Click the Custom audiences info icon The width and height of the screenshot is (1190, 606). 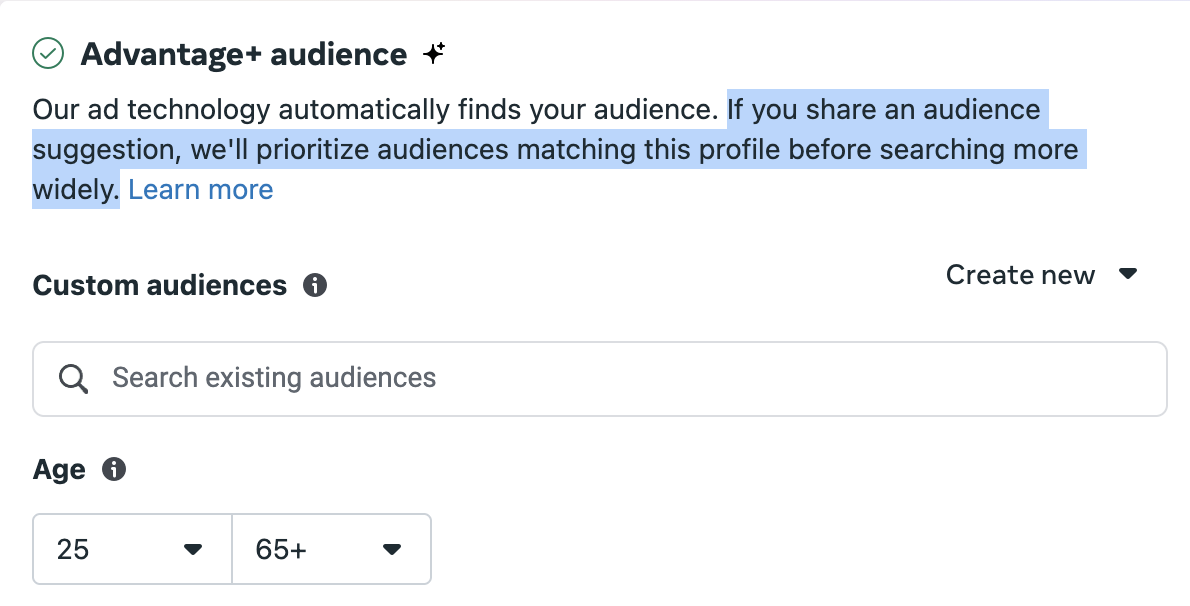[x=315, y=286]
